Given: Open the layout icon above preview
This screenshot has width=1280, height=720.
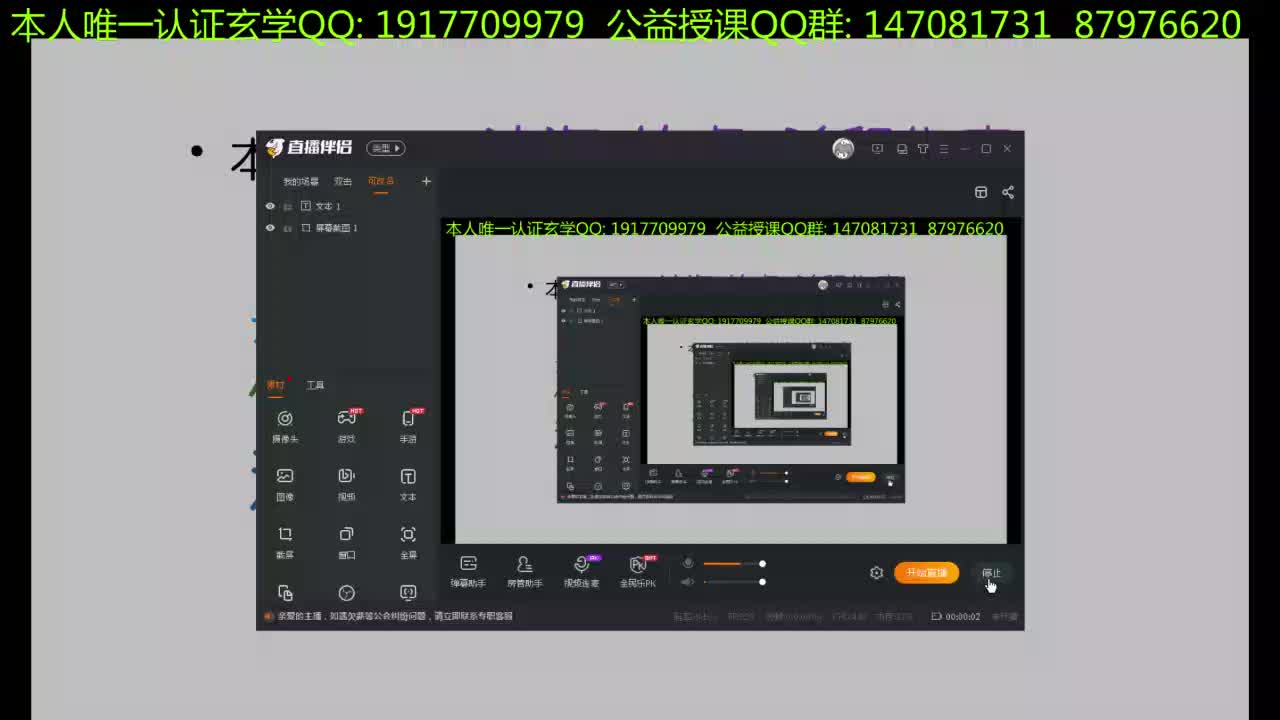Looking at the screenshot, I should coord(981,192).
